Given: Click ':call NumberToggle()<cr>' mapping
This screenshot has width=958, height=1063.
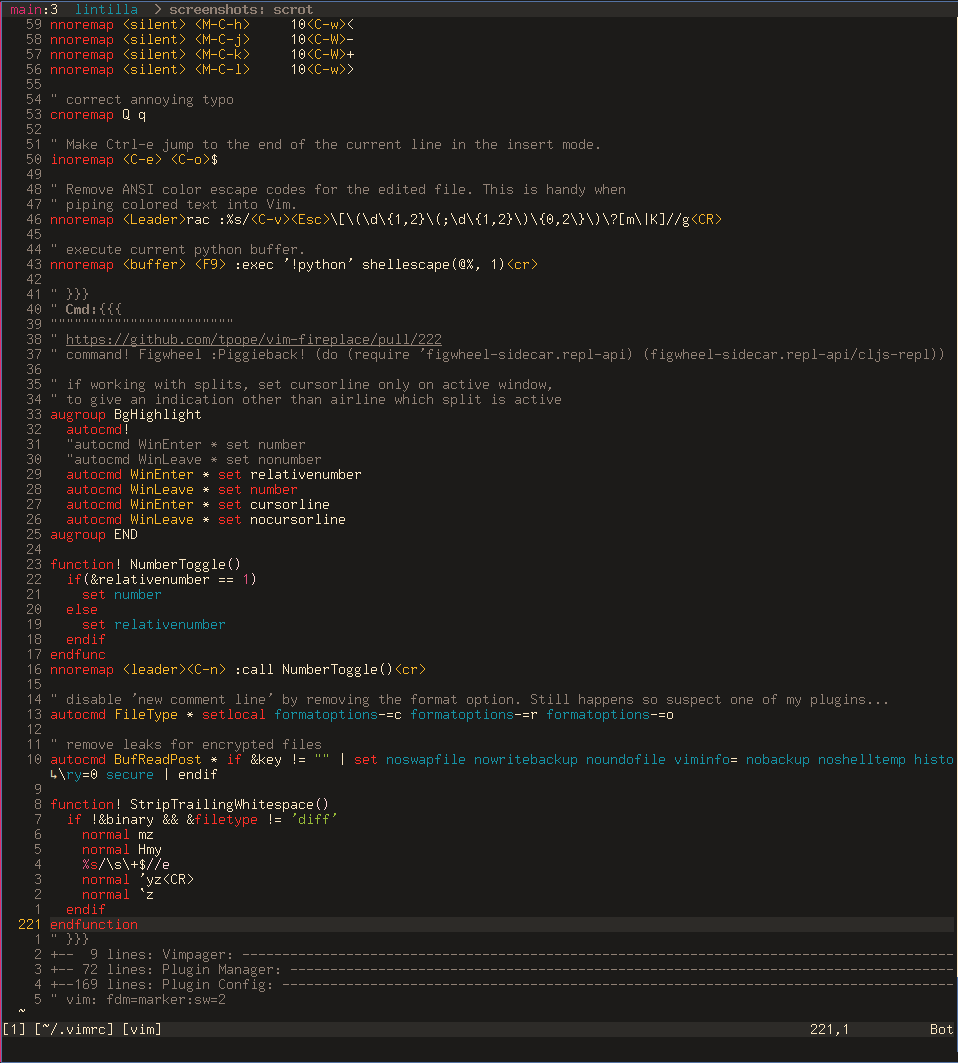Looking at the screenshot, I should [x=238, y=669].
